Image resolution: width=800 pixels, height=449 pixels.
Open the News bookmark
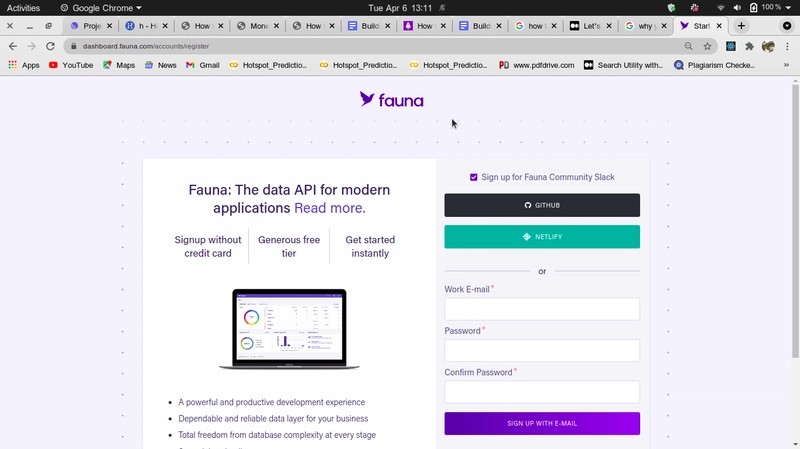click(x=160, y=65)
